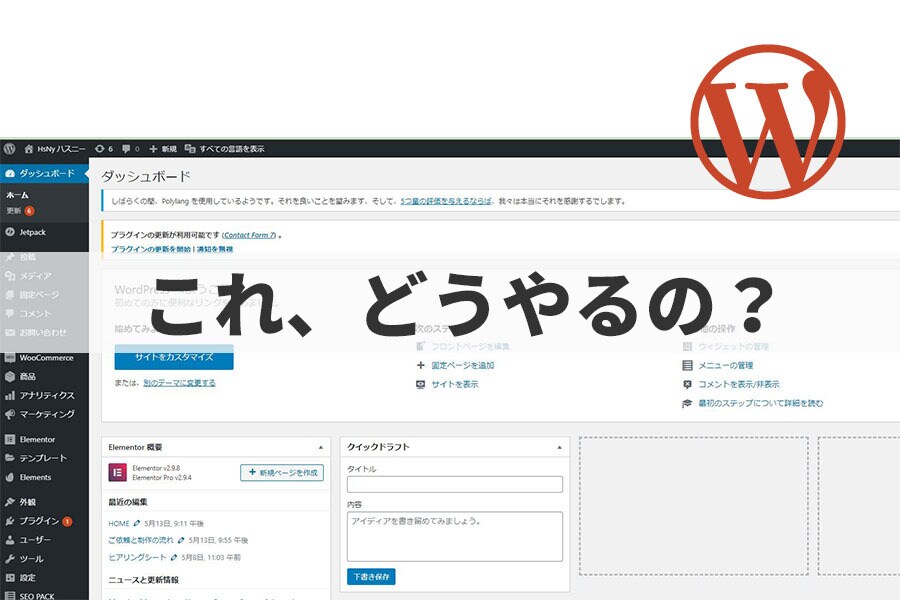Open テンプレート templates menu
This screenshot has height=600, width=900.
(x=44, y=458)
